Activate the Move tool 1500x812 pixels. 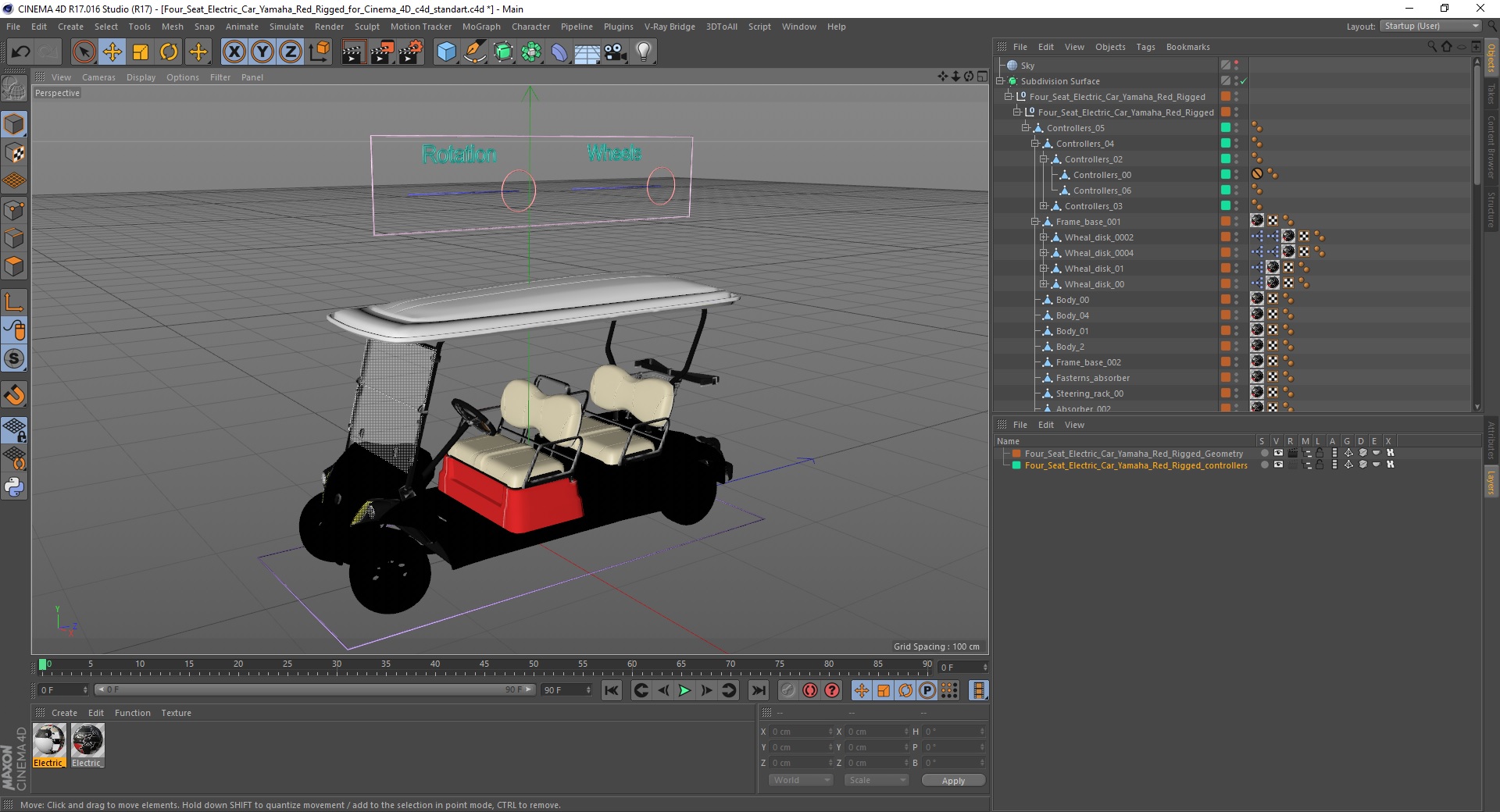(x=112, y=52)
